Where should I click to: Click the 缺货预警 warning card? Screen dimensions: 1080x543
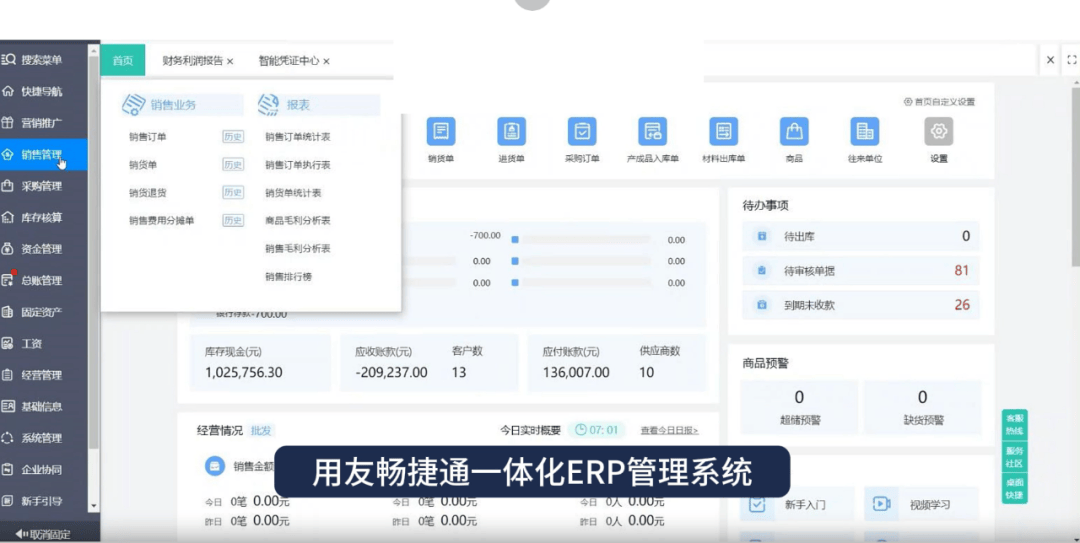point(922,407)
